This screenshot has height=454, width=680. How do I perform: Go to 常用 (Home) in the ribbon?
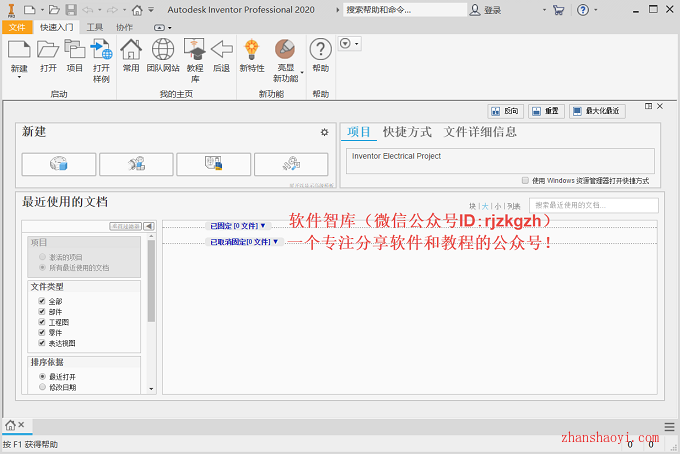(x=131, y=49)
